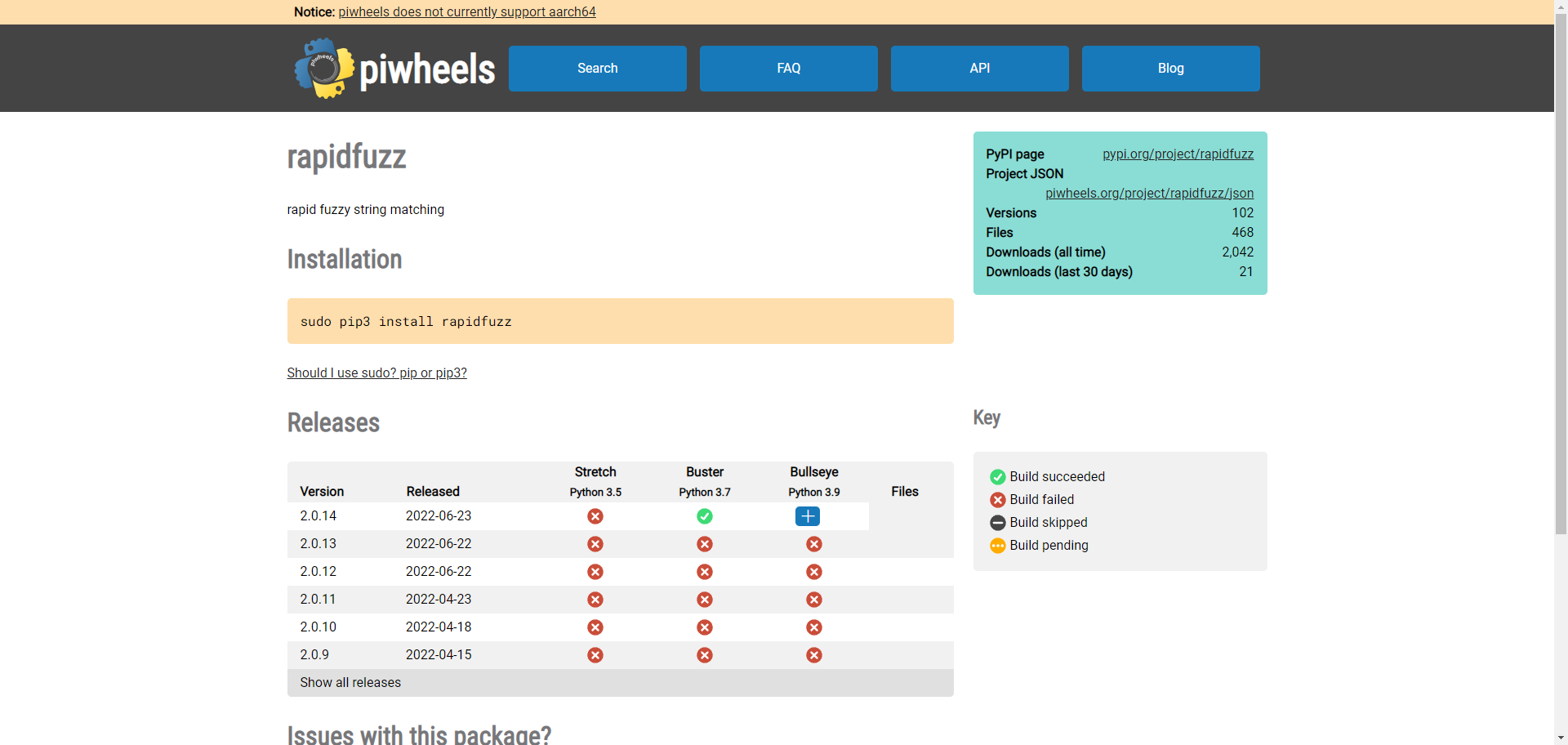Viewport: 1568px width, 745px height.
Task: Click the Build pending key icon
Action: click(997, 546)
